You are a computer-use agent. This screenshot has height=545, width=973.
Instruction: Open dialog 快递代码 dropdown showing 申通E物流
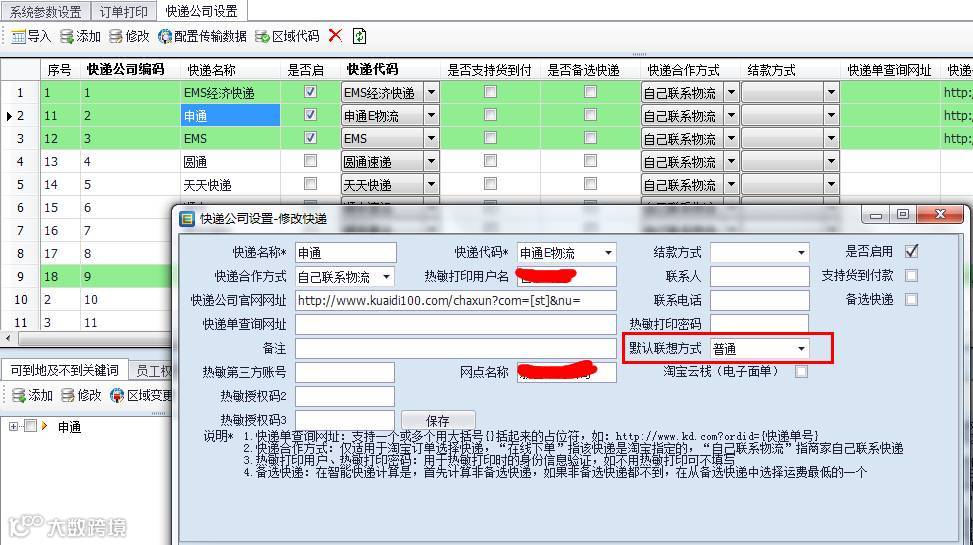point(608,253)
